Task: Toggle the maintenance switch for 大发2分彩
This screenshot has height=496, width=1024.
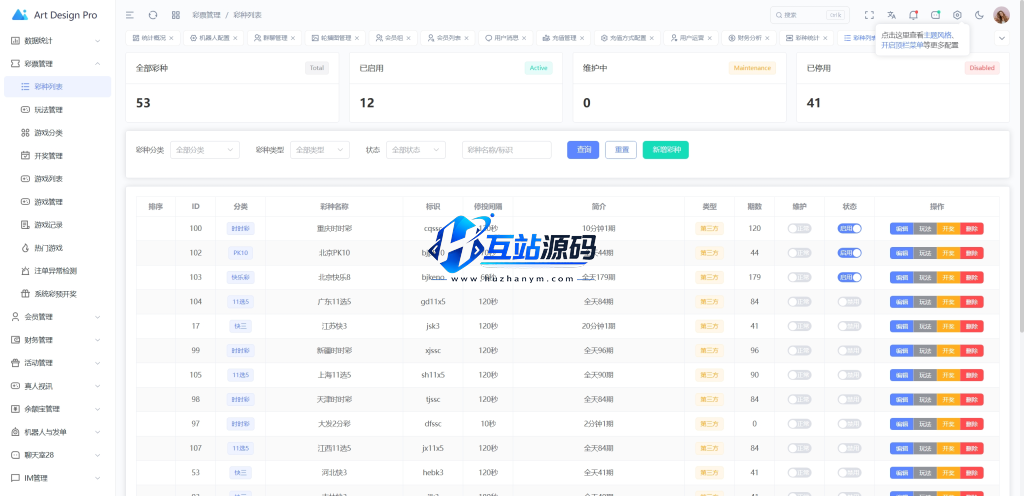Action: point(799,424)
